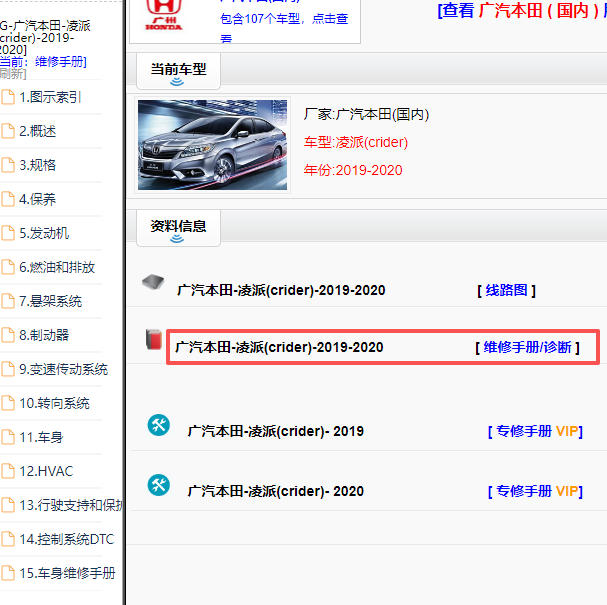Click the page icon beside 11.车身
The height and width of the screenshot is (605, 607).
(x=7, y=437)
